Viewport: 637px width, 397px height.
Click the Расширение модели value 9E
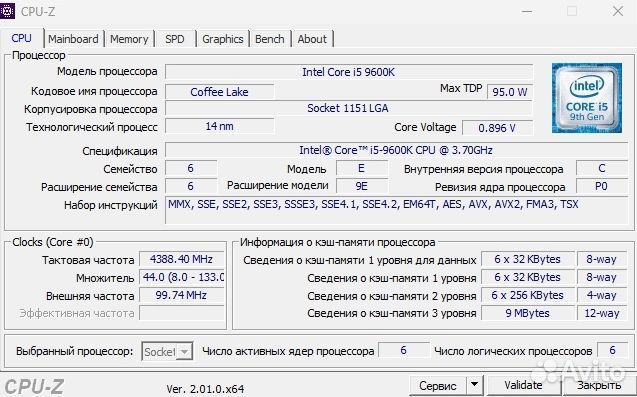362,186
